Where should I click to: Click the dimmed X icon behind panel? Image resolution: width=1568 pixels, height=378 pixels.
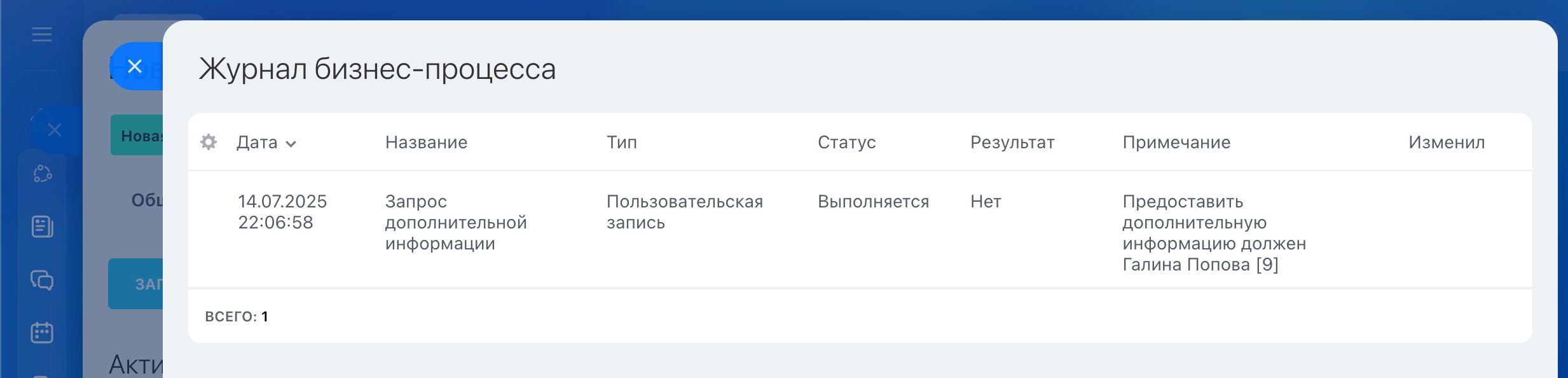click(55, 130)
